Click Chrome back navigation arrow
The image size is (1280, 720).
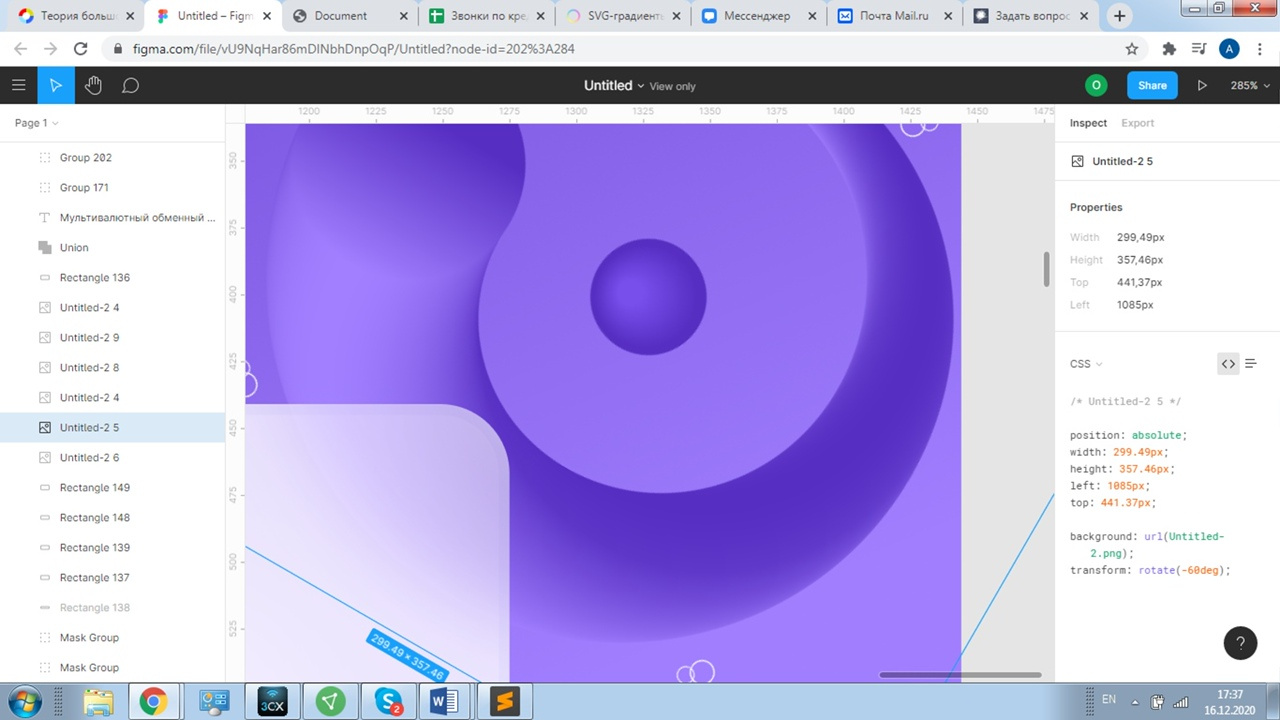[x=20, y=49]
